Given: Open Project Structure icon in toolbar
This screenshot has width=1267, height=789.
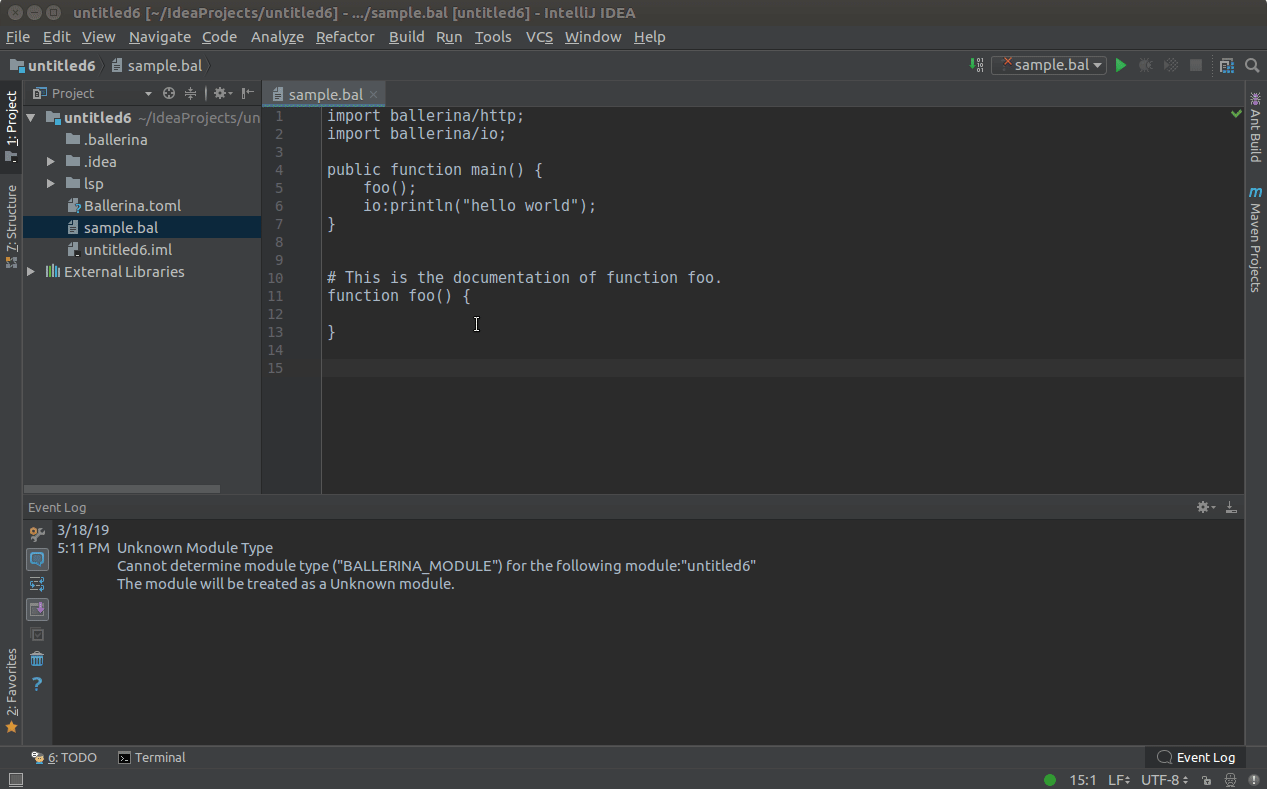Looking at the screenshot, I should click(1227, 65).
